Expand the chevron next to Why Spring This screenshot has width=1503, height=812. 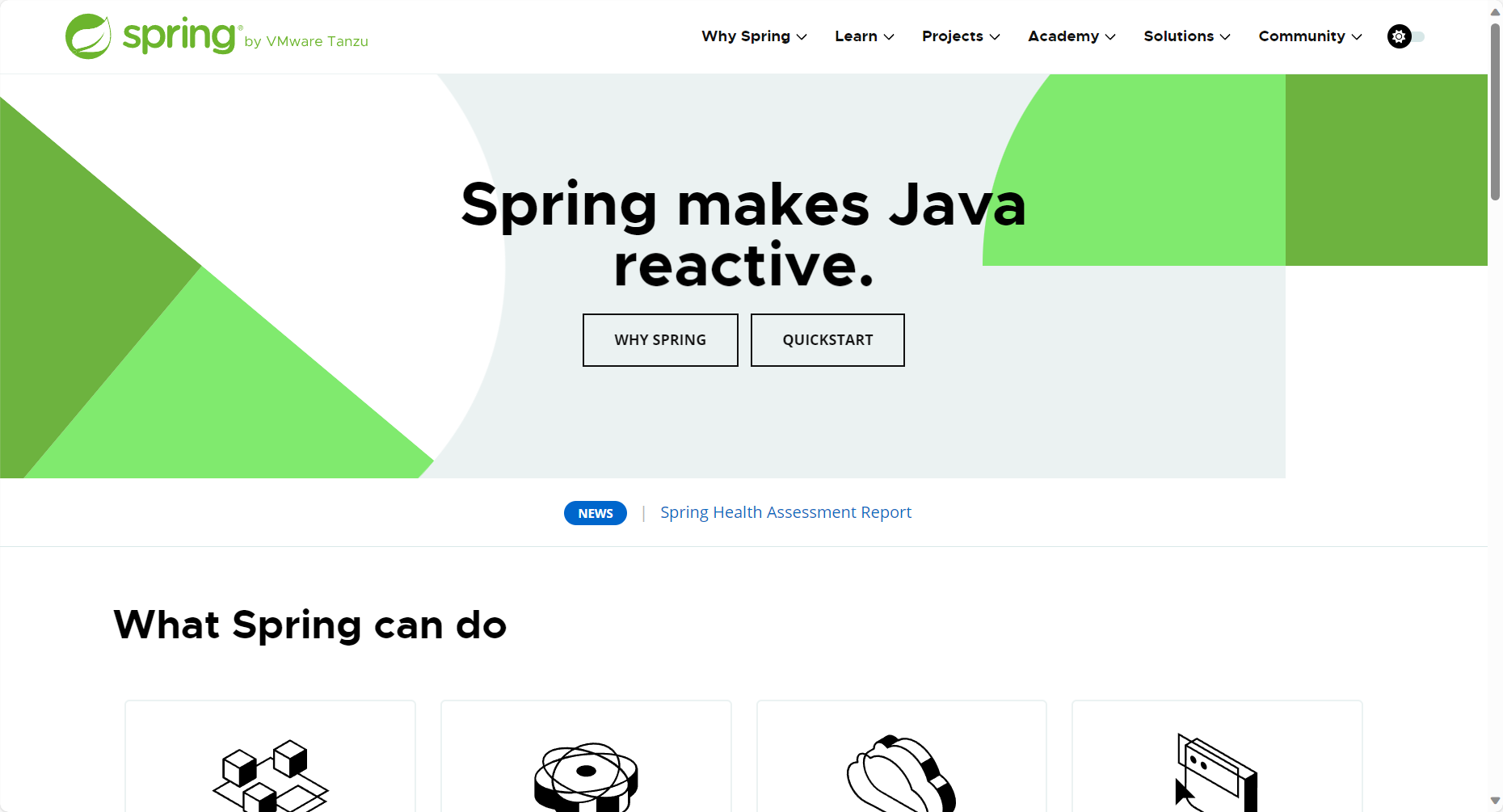pyautogui.click(x=802, y=37)
